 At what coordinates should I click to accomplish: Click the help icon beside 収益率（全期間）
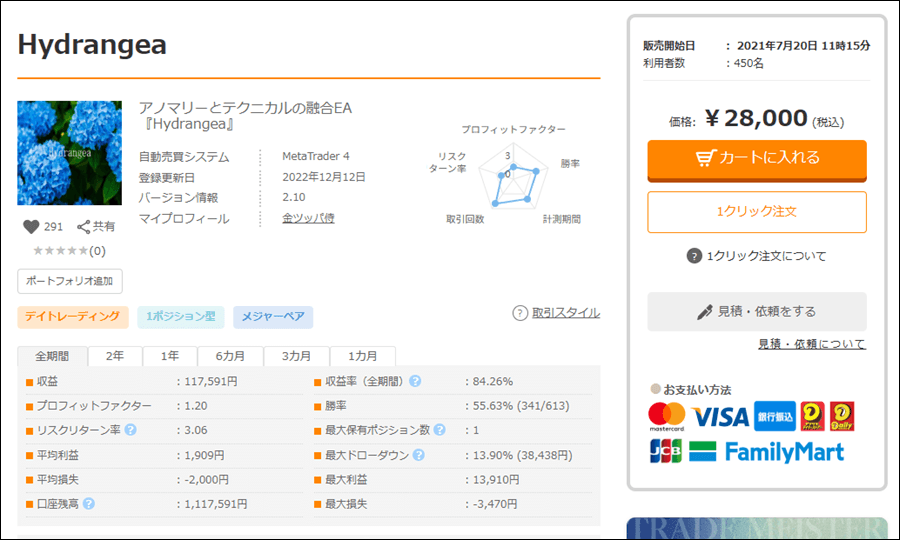tap(415, 381)
